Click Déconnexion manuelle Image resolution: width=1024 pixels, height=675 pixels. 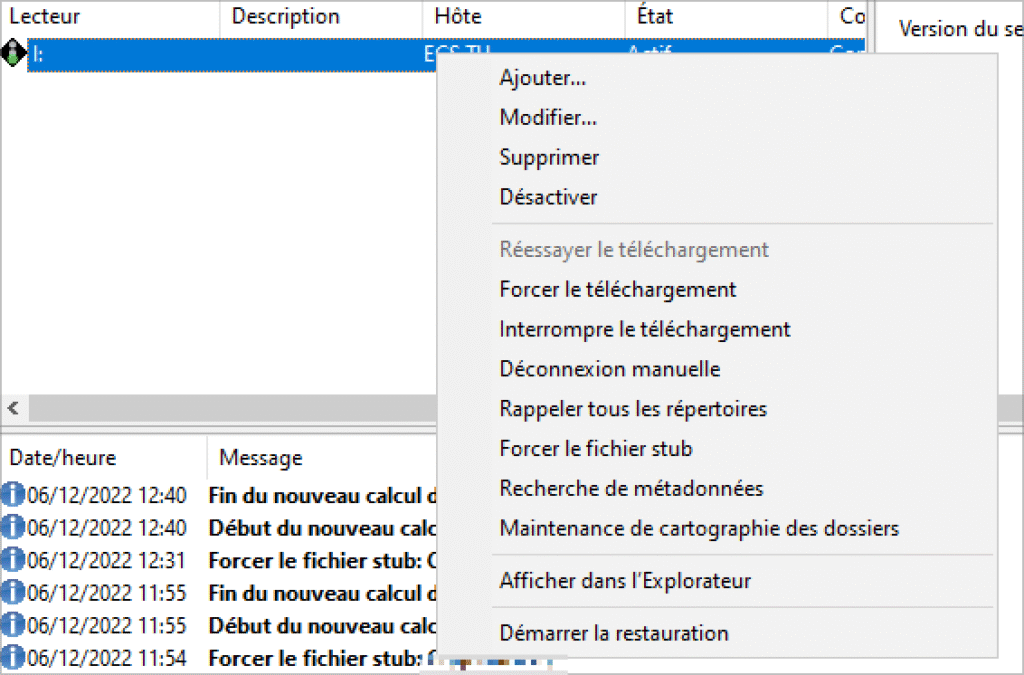609,369
